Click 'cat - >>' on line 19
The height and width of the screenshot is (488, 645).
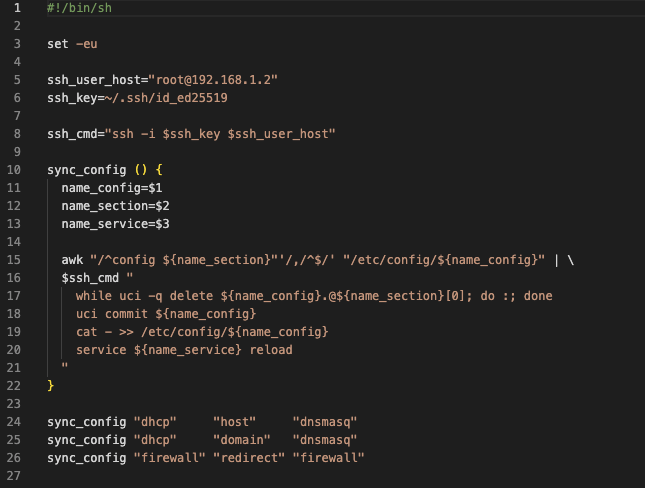tap(104, 332)
